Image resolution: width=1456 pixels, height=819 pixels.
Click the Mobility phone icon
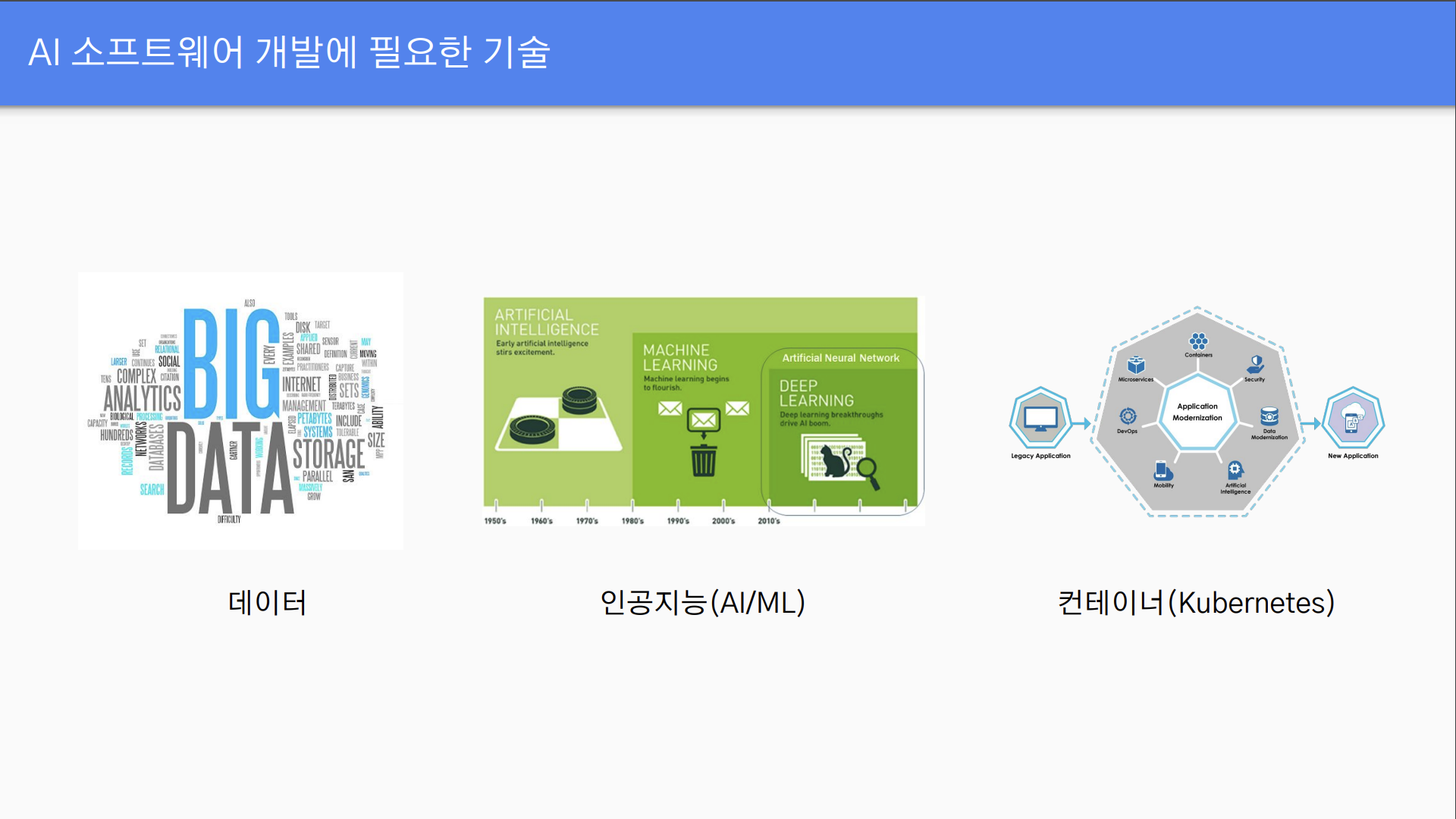coord(1162,470)
